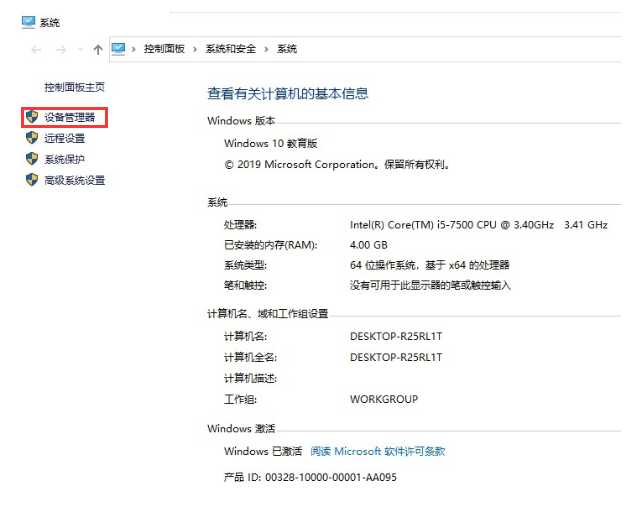Open 高级系统设置 text link
This screenshot has width=634, height=513.
coord(75,180)
